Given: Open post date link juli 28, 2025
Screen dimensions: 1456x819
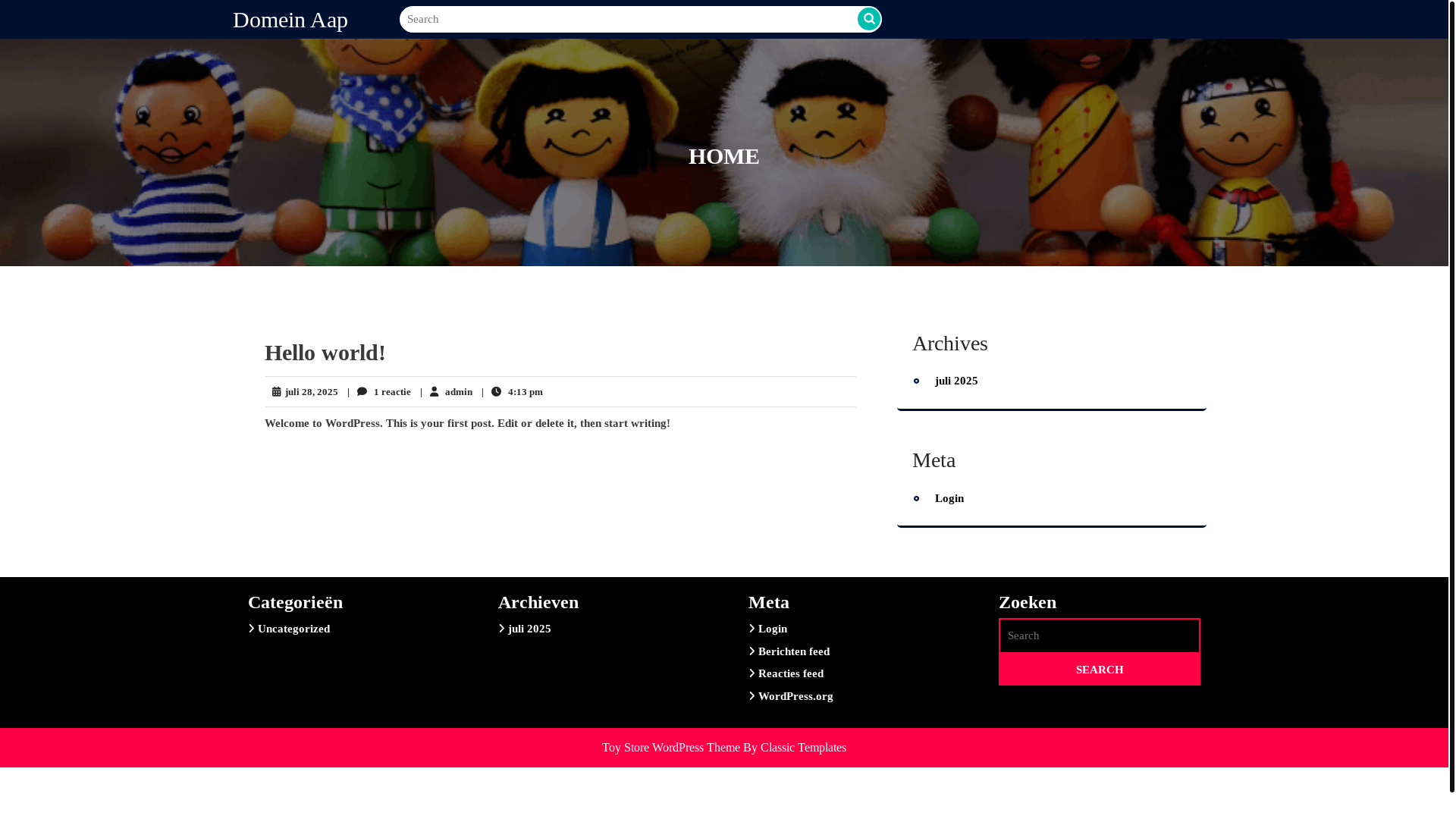Looking at the screenshot, I should [312, 392].
